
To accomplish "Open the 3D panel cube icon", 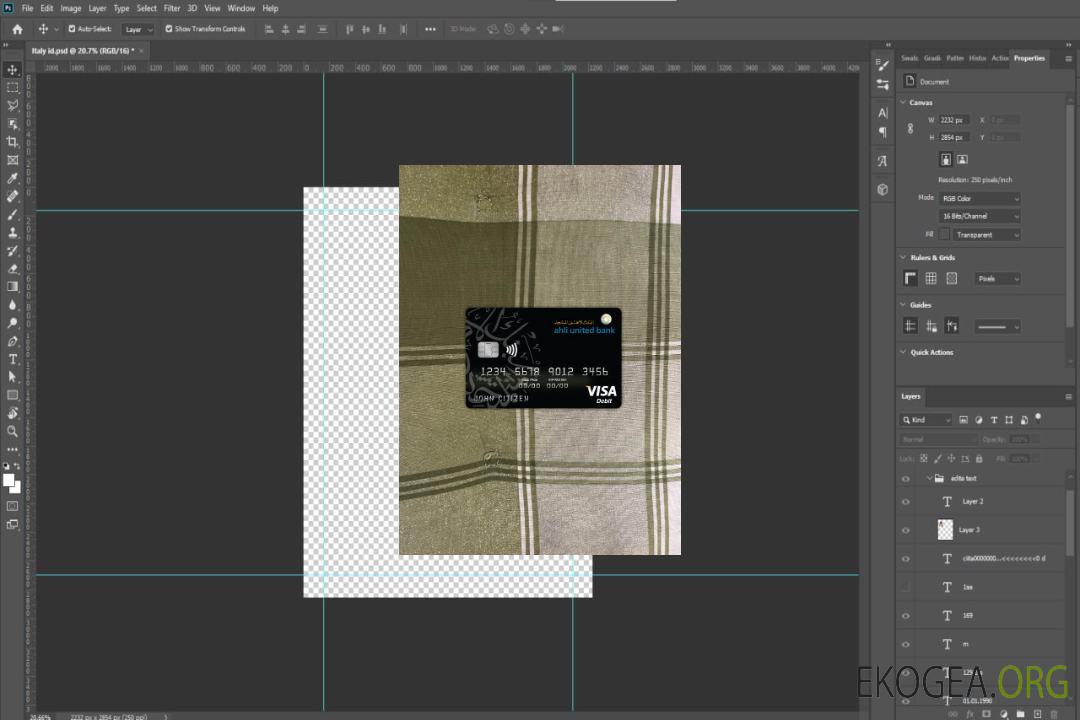I will click(883, 189).
